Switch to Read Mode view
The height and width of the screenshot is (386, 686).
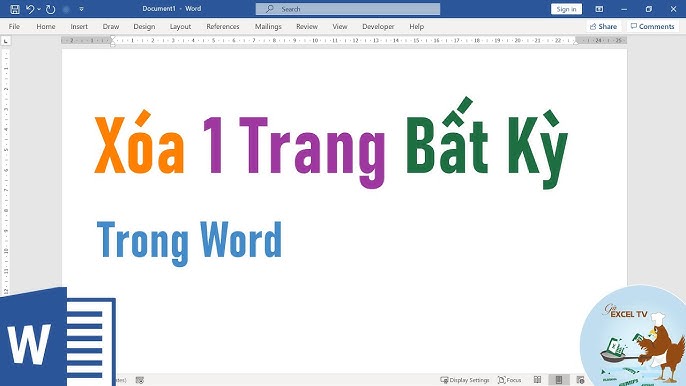pos(537,380)
